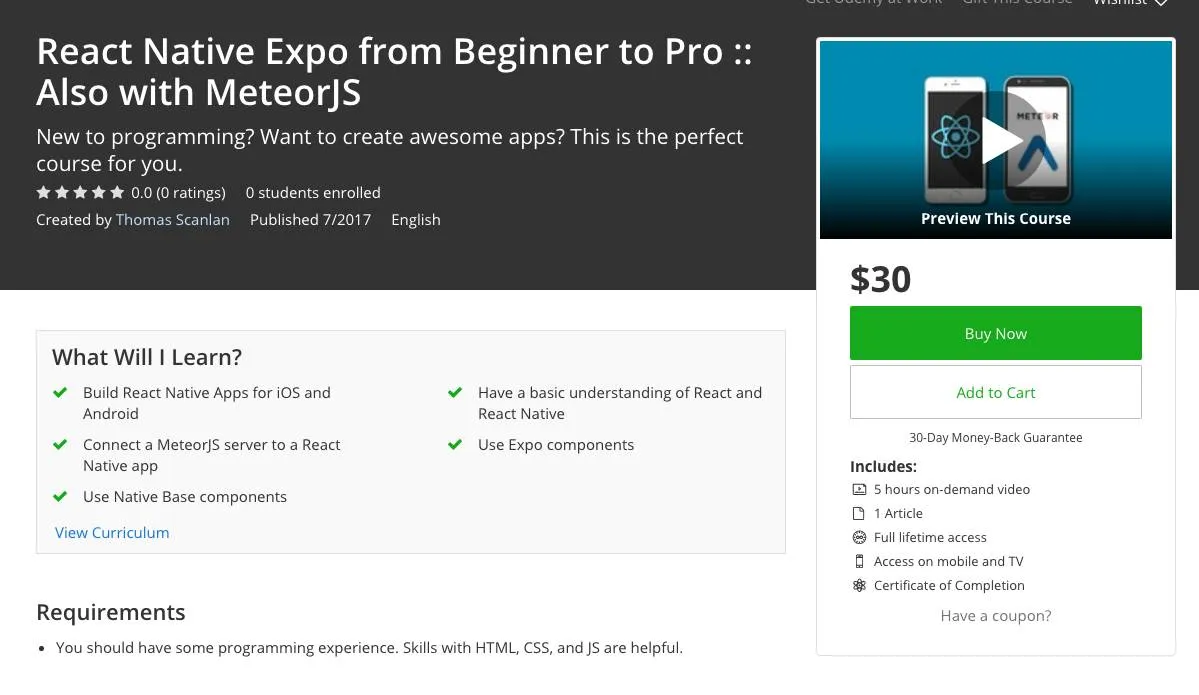Click the Have a coupon? link
Screen dimensions: 1199x695
(x=995, y=616)
